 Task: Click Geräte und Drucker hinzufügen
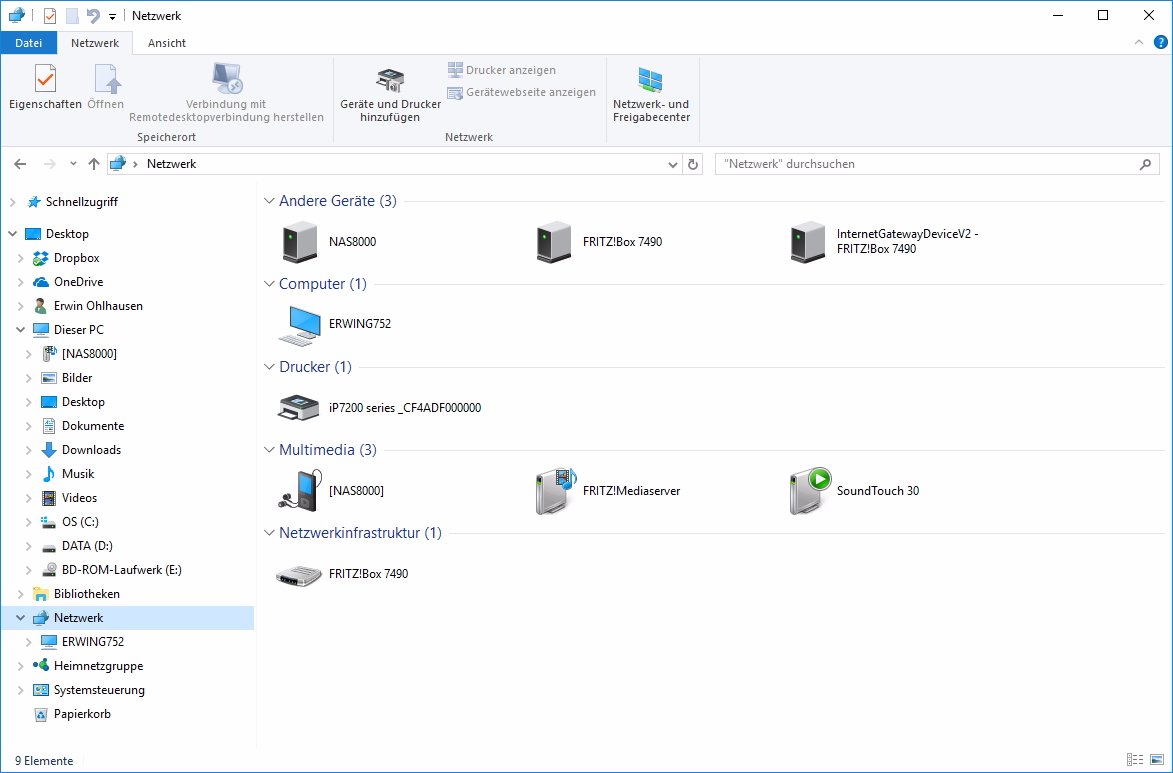[x=391, y=94]
